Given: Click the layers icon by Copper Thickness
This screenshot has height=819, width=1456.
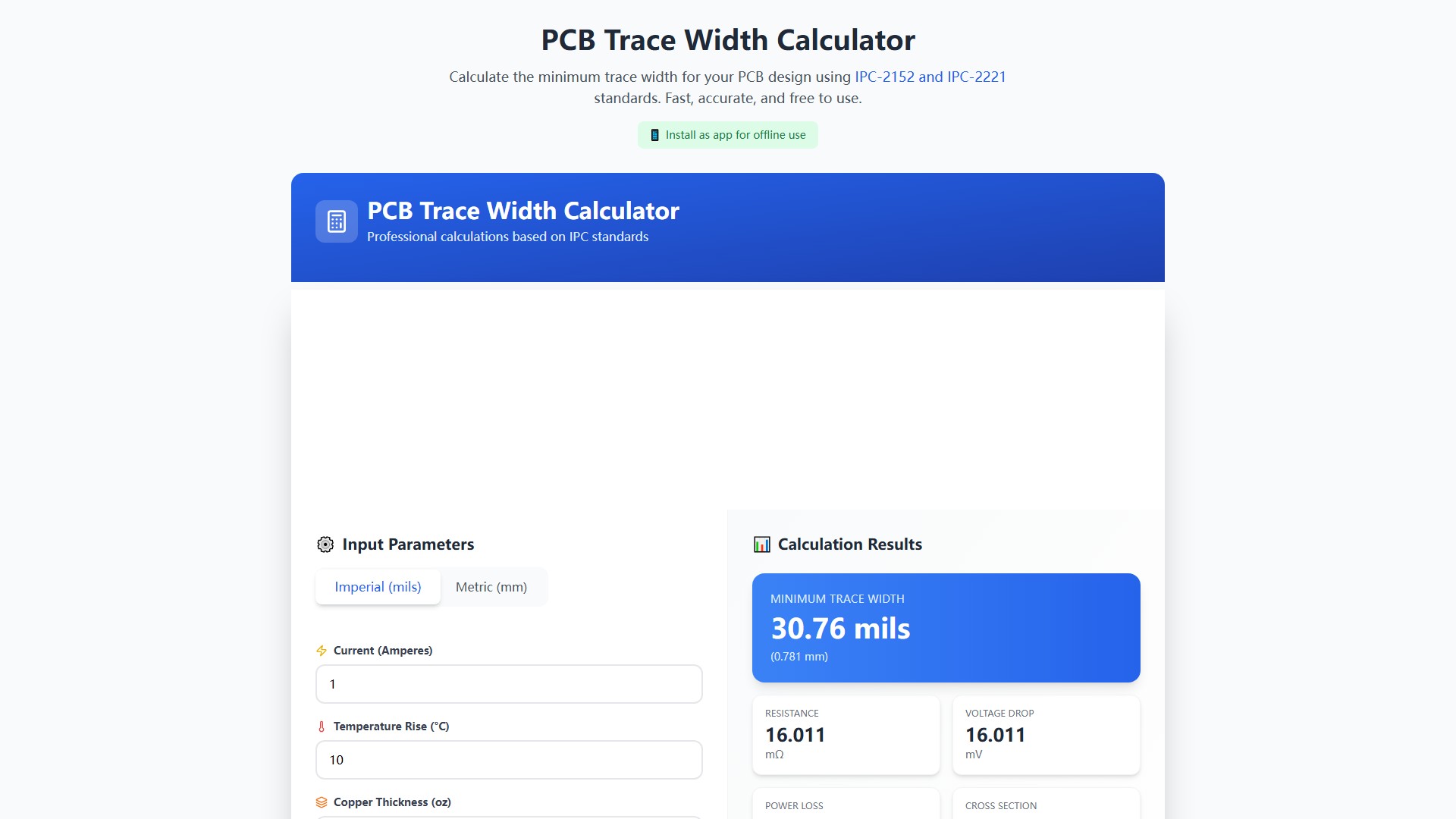Looking at the screenshot, I should tap(322, 802).
